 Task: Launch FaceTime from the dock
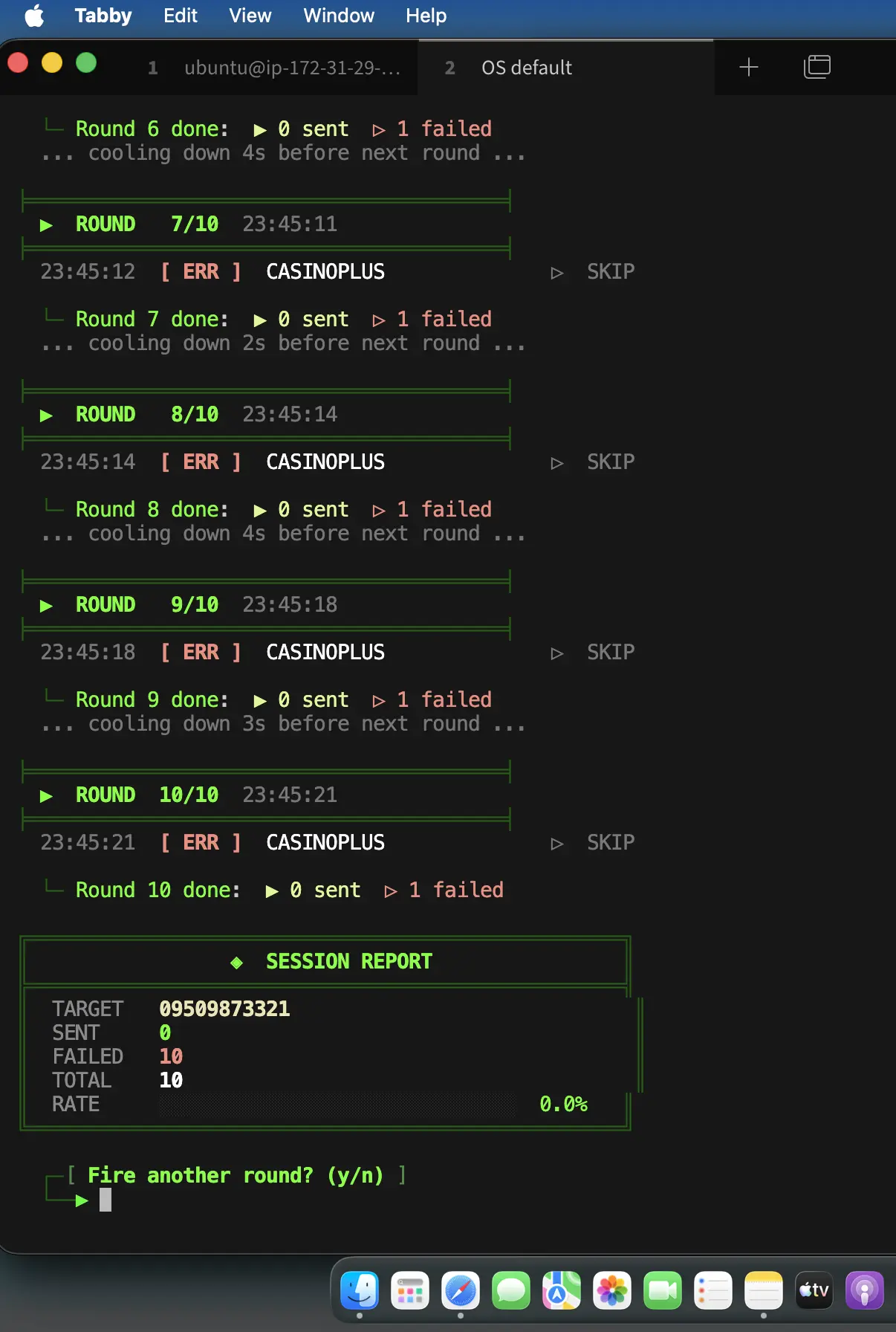[x=663, y=1290]
